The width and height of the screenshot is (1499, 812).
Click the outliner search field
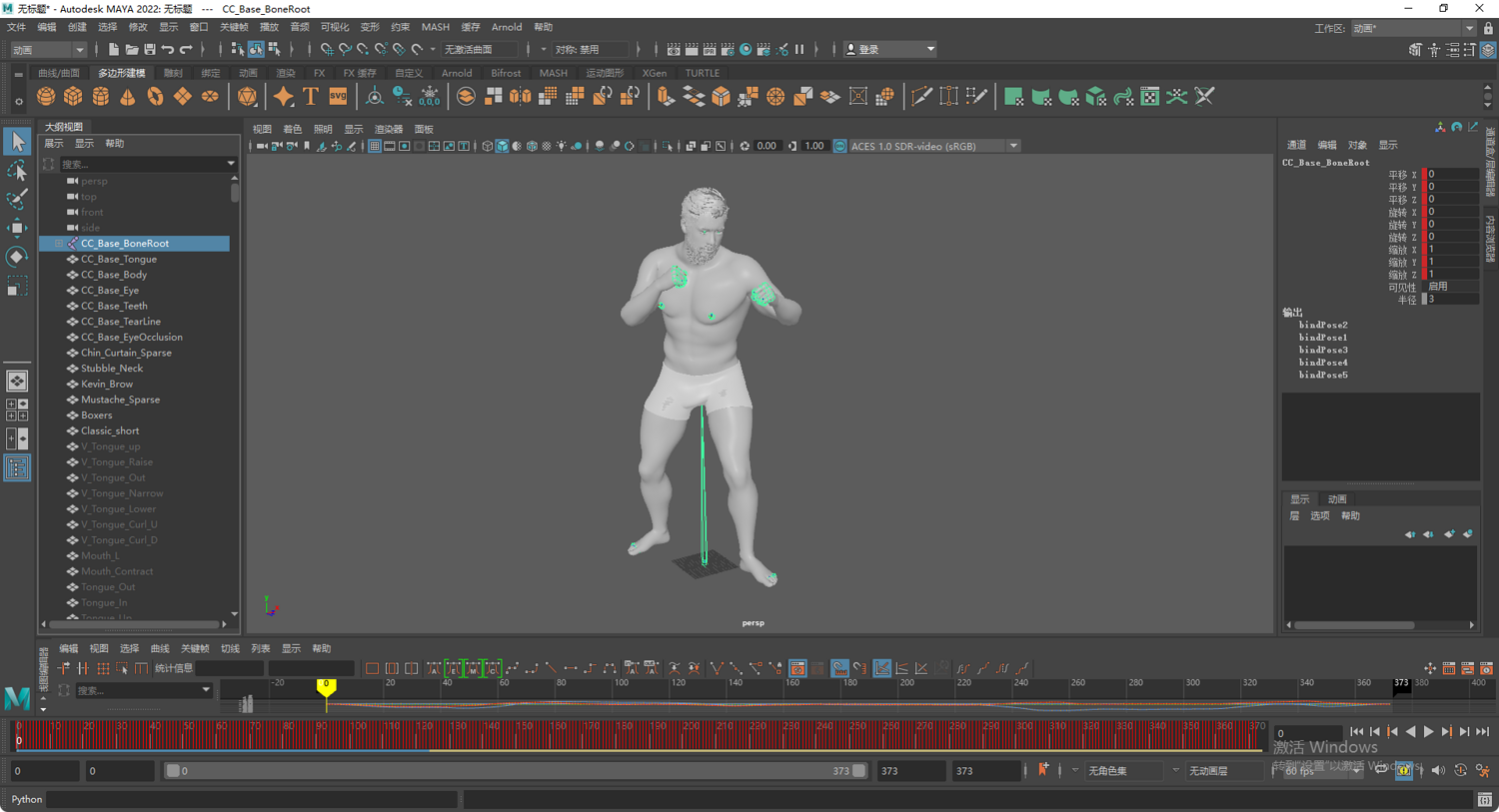148,164
